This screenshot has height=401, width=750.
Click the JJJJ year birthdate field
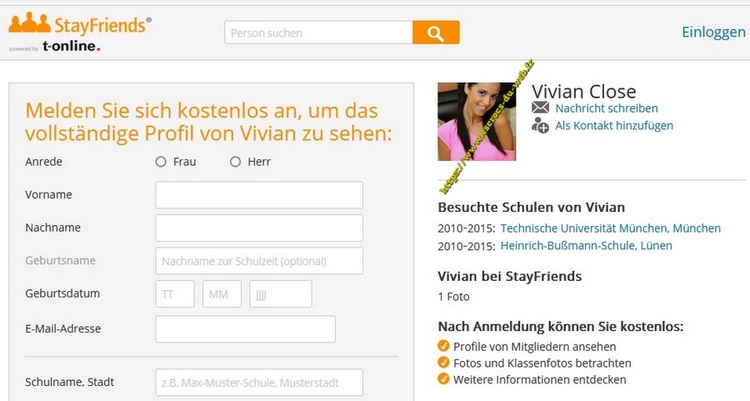(x=280, y=294)
